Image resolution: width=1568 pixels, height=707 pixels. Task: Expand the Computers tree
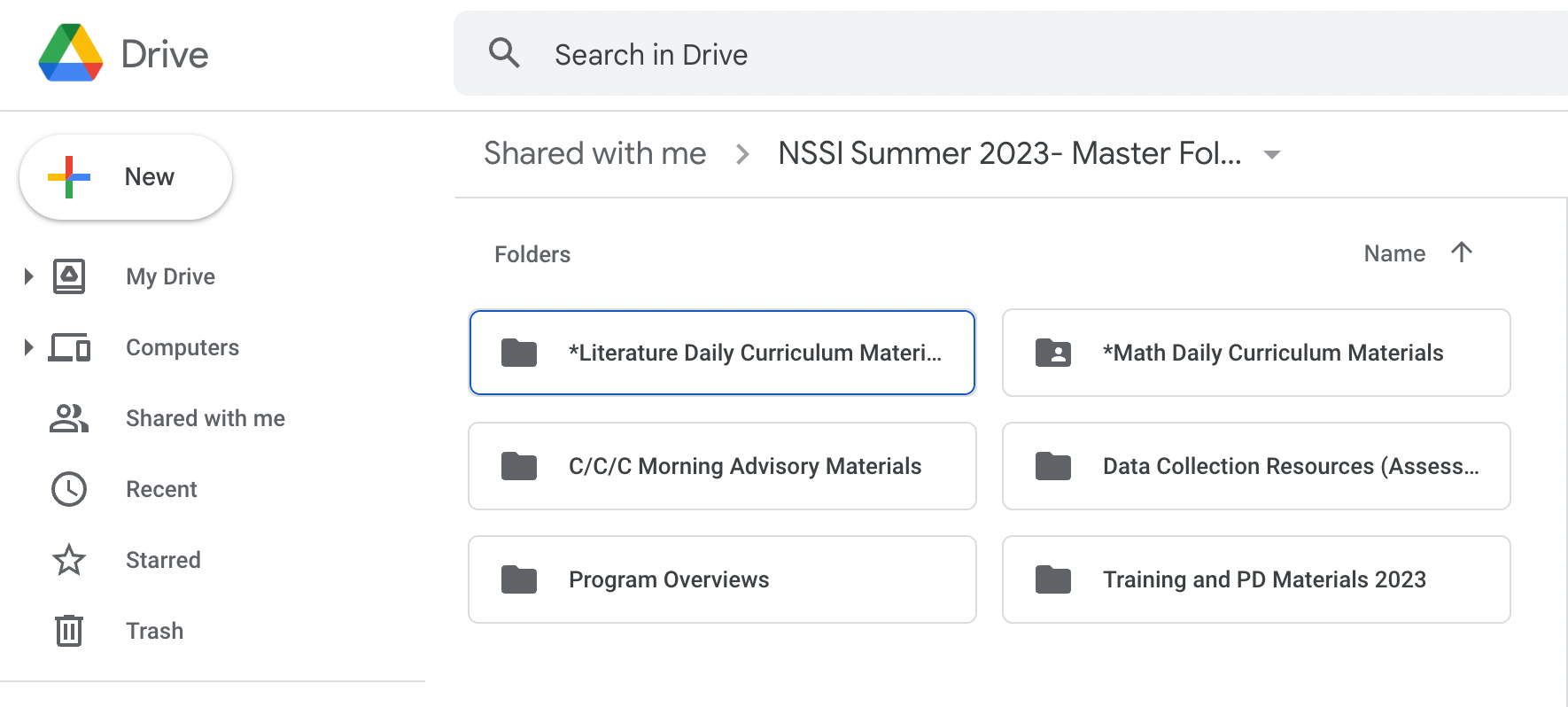[x=28, y=347]
